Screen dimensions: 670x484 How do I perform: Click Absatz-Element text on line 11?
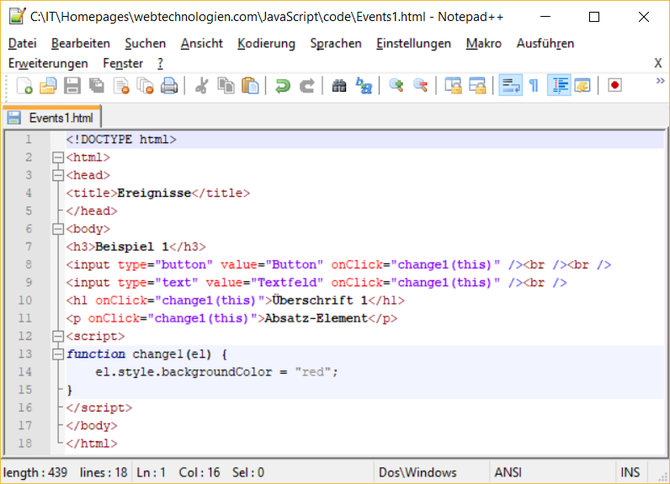(x=316, y=318)
